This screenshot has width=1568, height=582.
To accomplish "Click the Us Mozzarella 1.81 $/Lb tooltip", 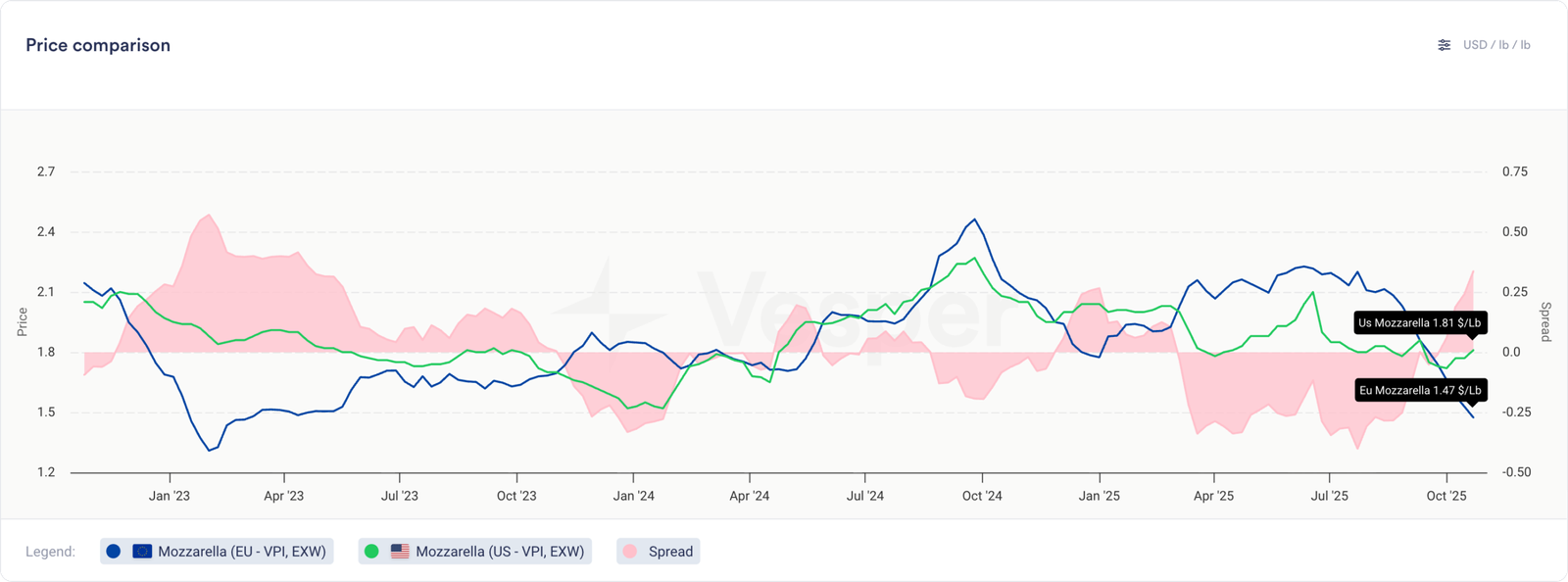I will click(x=1419, y=323).
